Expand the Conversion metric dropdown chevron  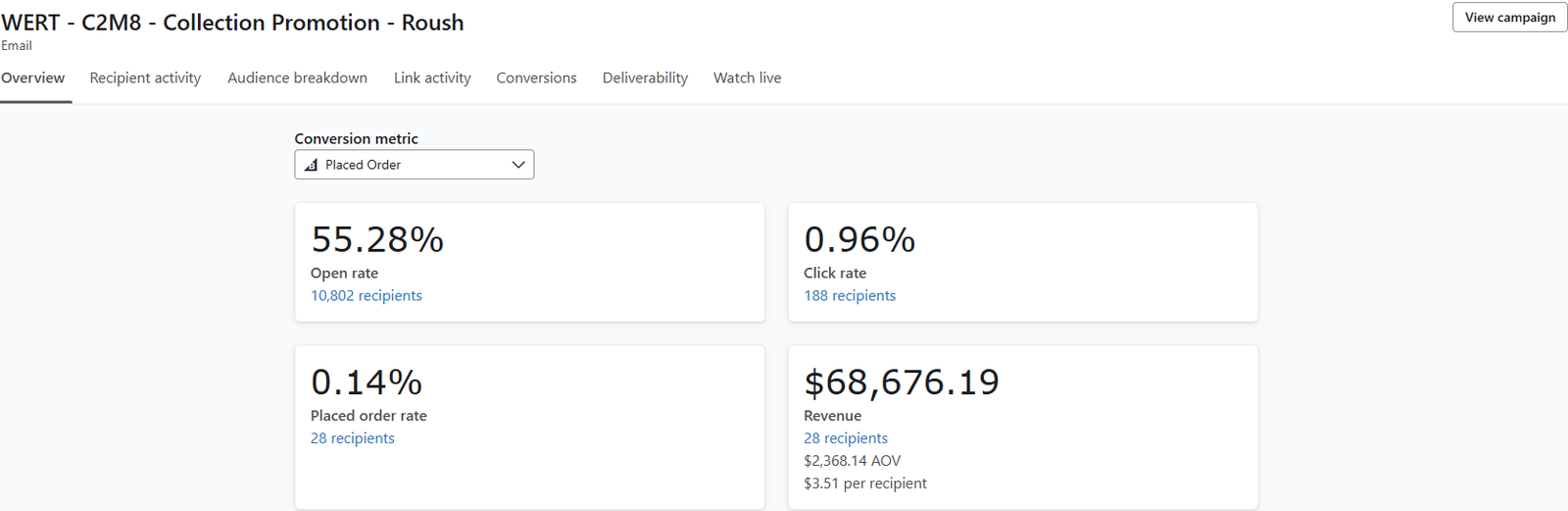(x=518, y=165)
